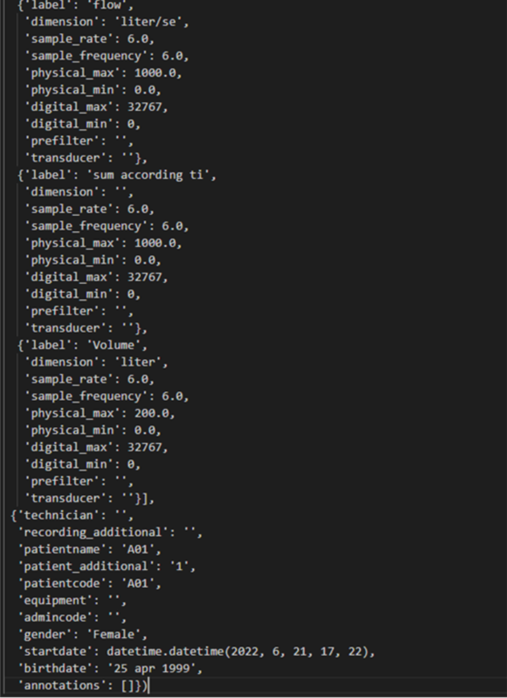Click physical_max value 200.0
The image size is (507, 698).
(x=152, y=413)
